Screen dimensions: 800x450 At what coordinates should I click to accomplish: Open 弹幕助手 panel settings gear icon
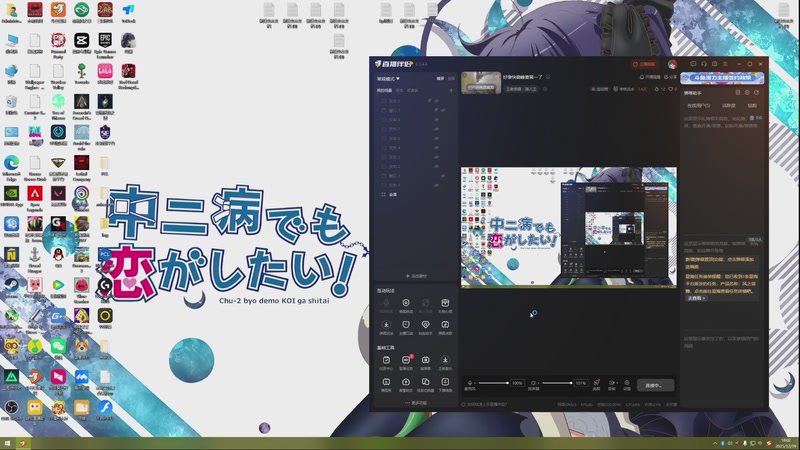click(x=747, y=92)
